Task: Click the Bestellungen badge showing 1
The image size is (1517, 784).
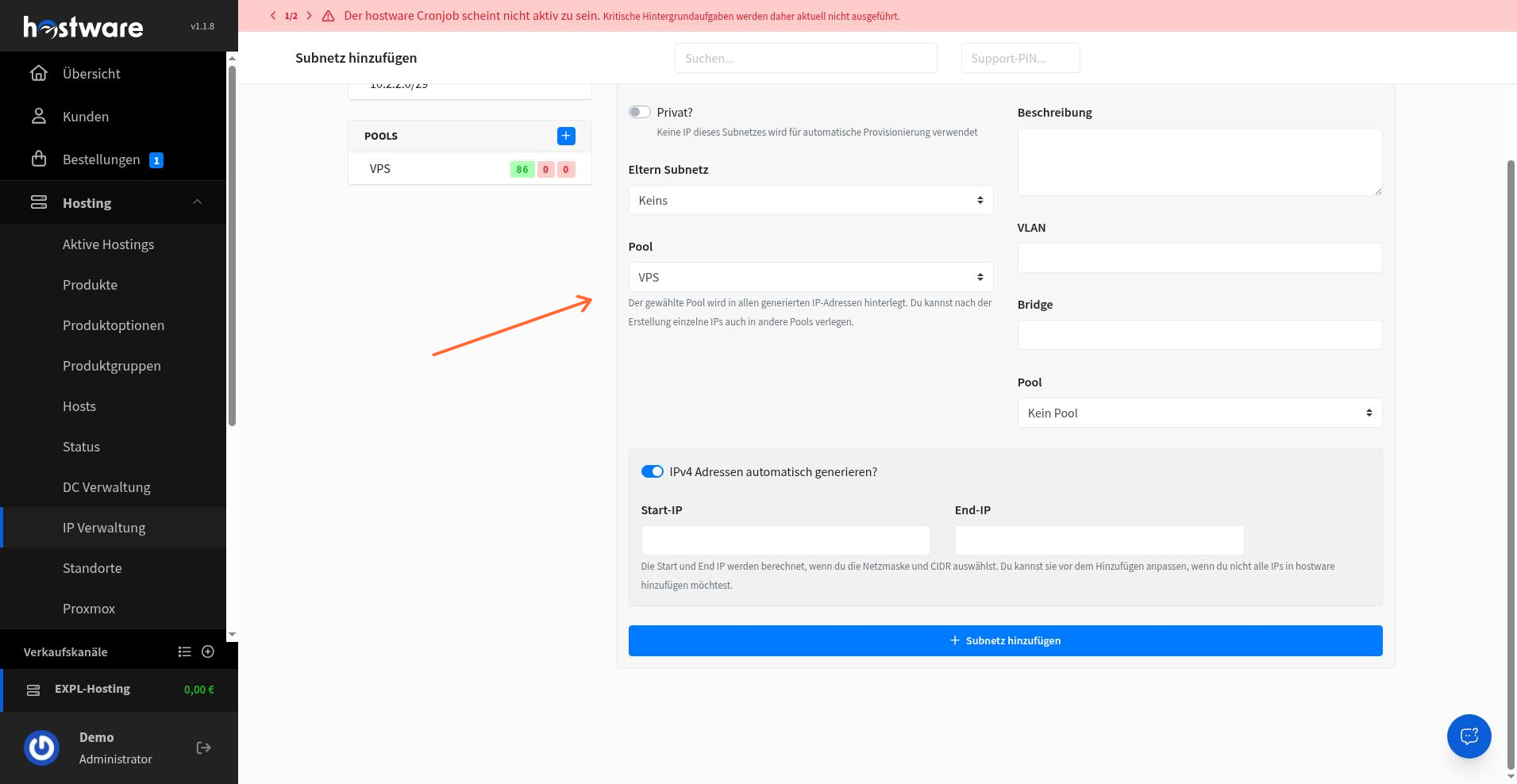Action: tap(156, 160)
